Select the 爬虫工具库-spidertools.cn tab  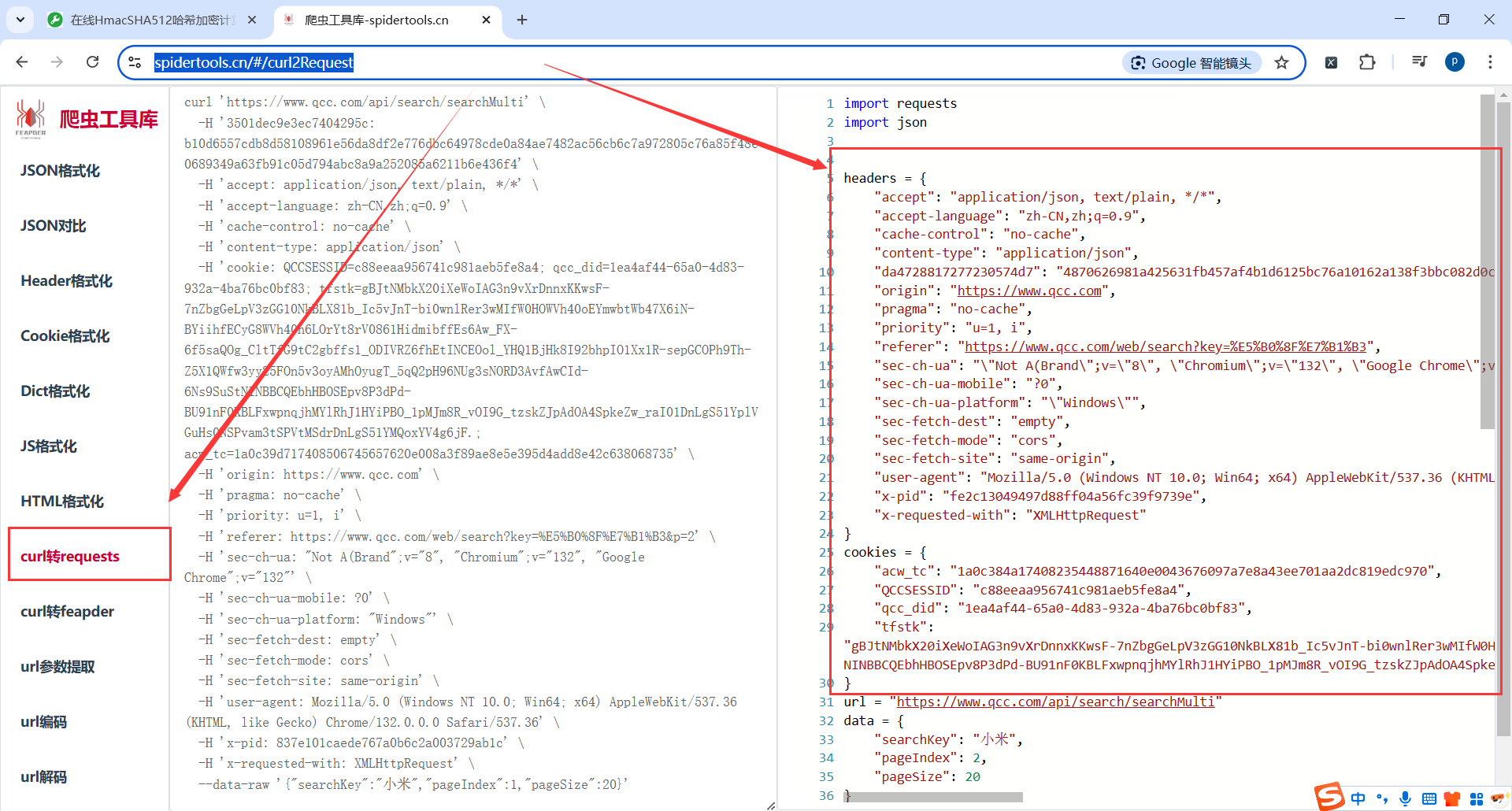pyautogui.click(x=376, y=20)
